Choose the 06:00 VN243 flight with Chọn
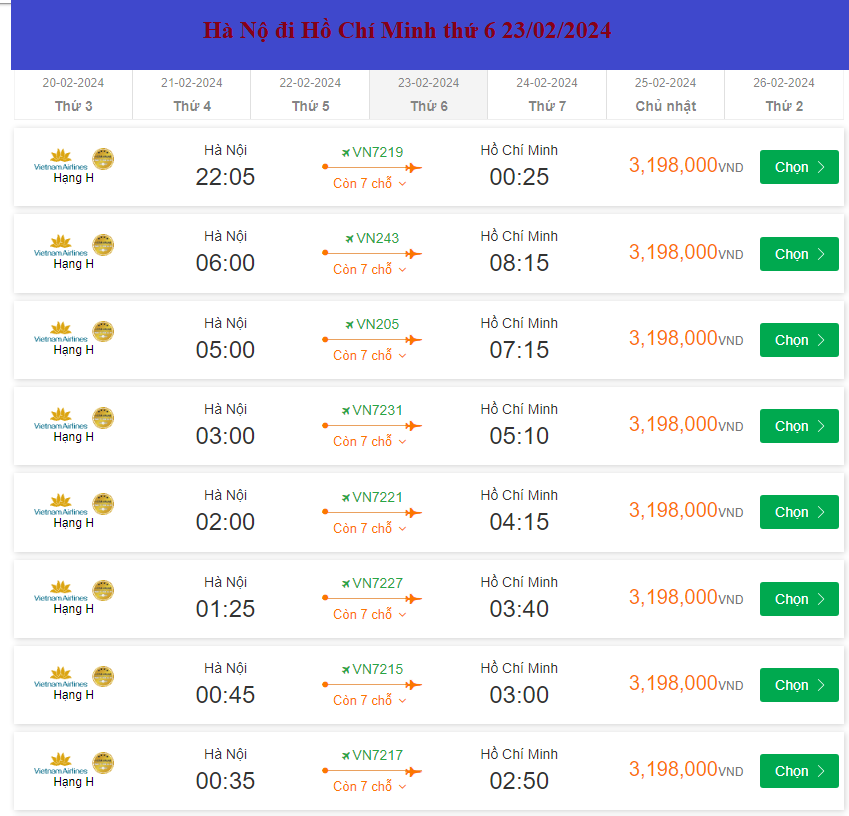 click(x=798, y=254)
